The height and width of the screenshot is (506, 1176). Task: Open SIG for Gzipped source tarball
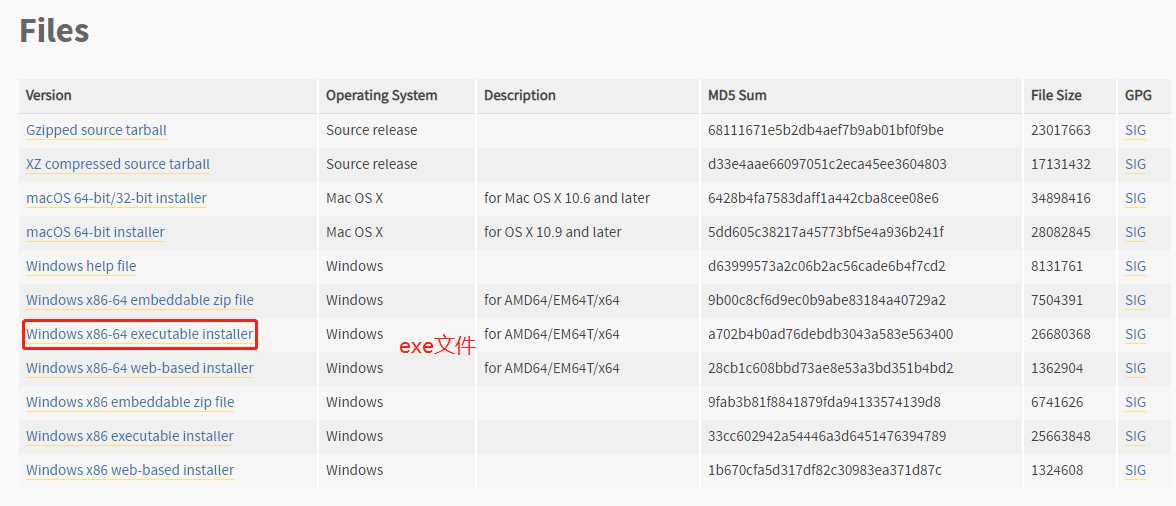pyautogui.click(x=1135, y=130)
